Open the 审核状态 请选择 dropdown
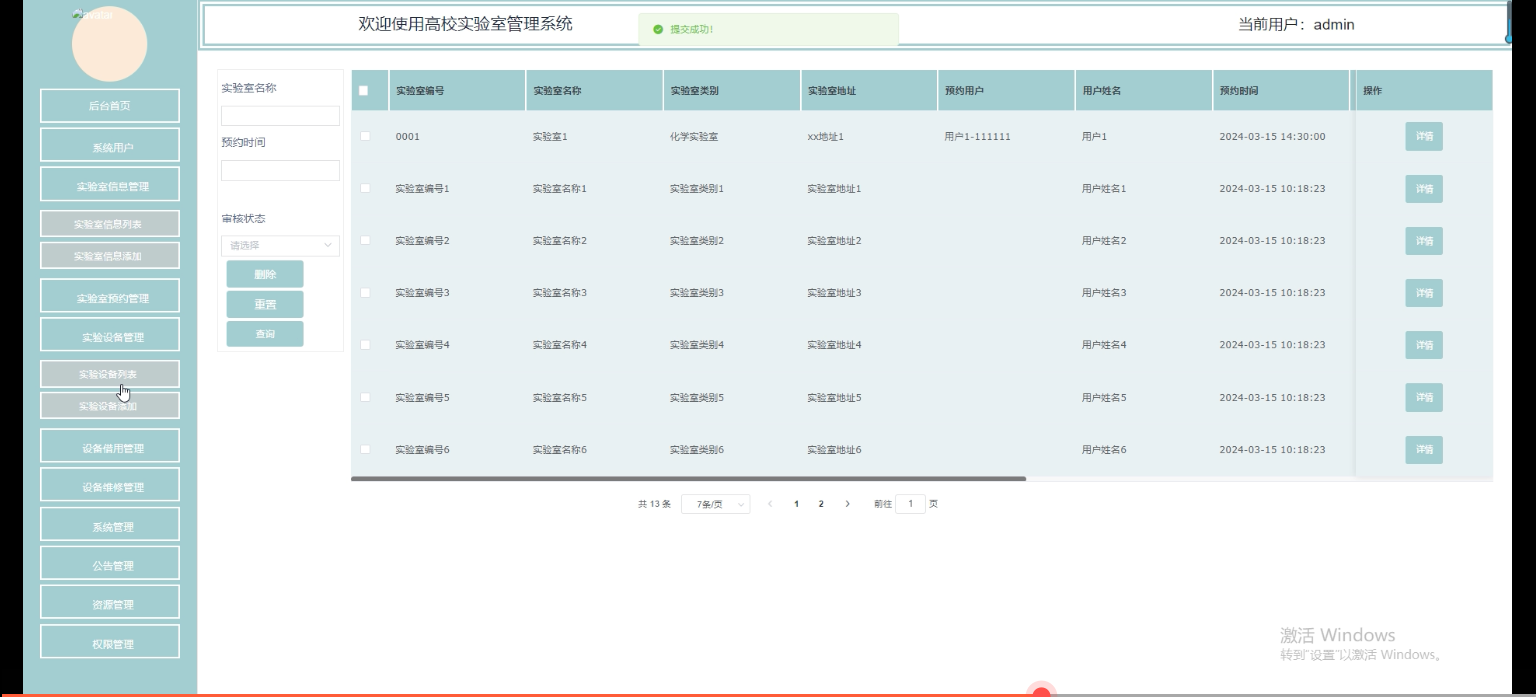 click(280, 245)
